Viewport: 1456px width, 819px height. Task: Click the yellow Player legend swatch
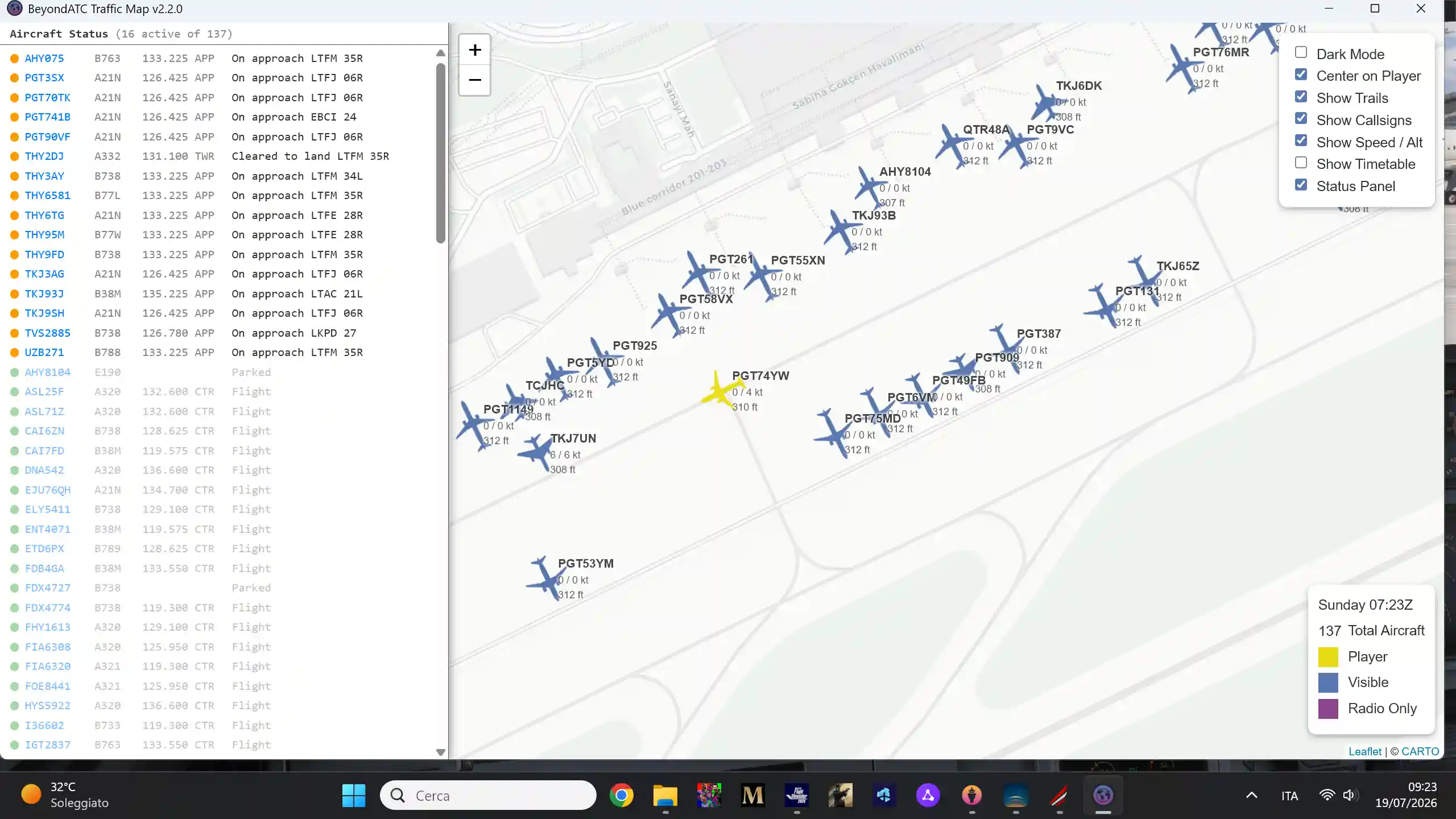pyautogui.click(x=1328, y=657)
